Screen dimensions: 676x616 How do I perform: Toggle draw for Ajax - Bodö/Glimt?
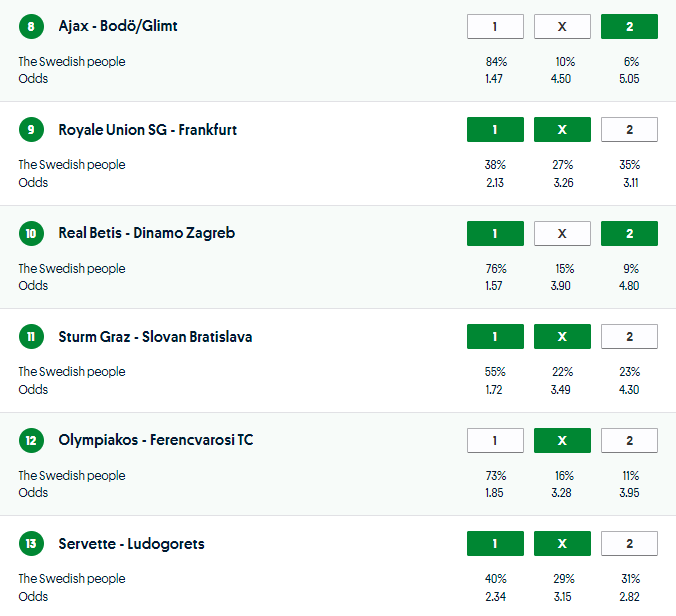point(562,27)
